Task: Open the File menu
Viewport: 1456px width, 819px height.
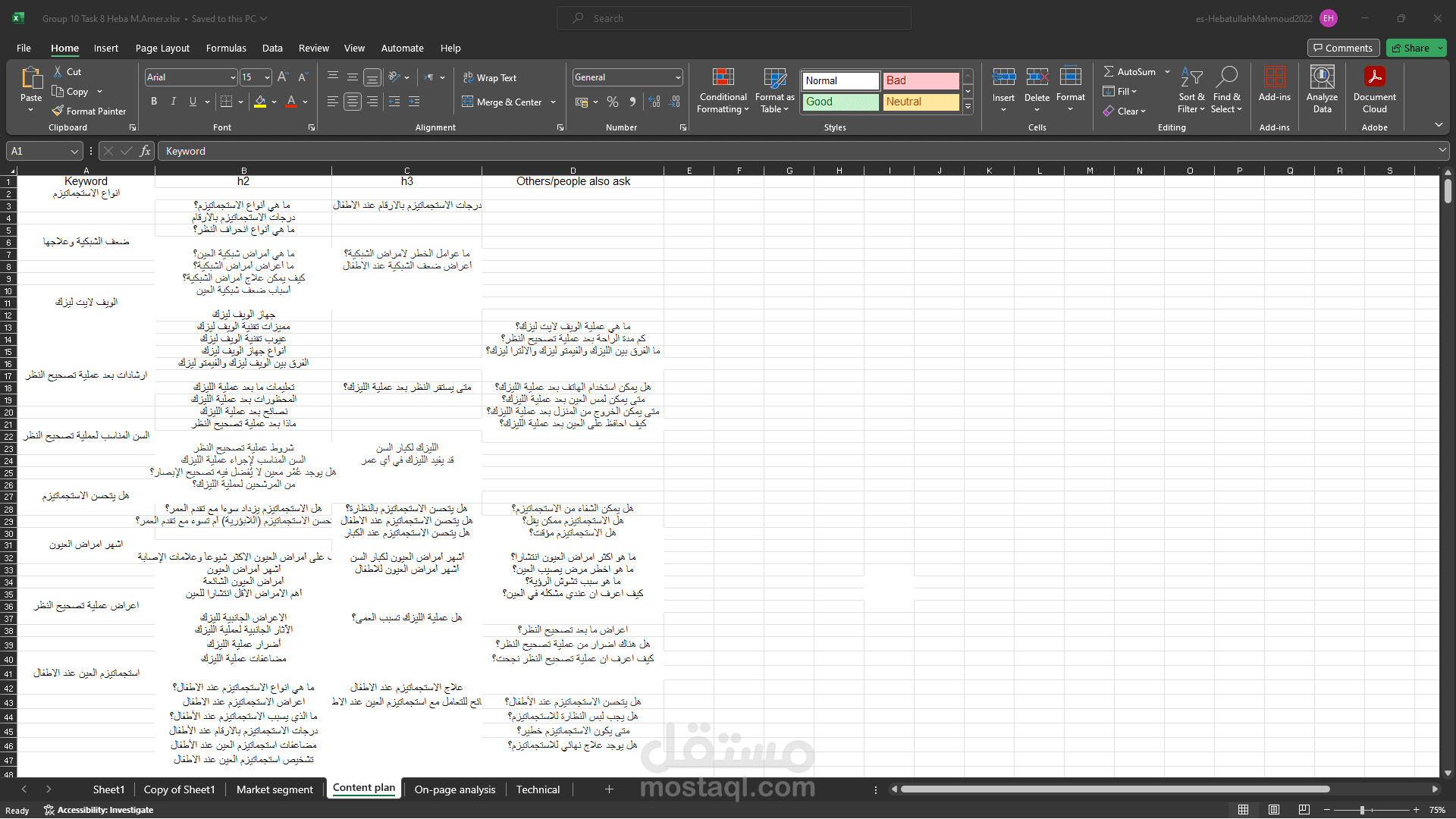Action: [24, 48]
